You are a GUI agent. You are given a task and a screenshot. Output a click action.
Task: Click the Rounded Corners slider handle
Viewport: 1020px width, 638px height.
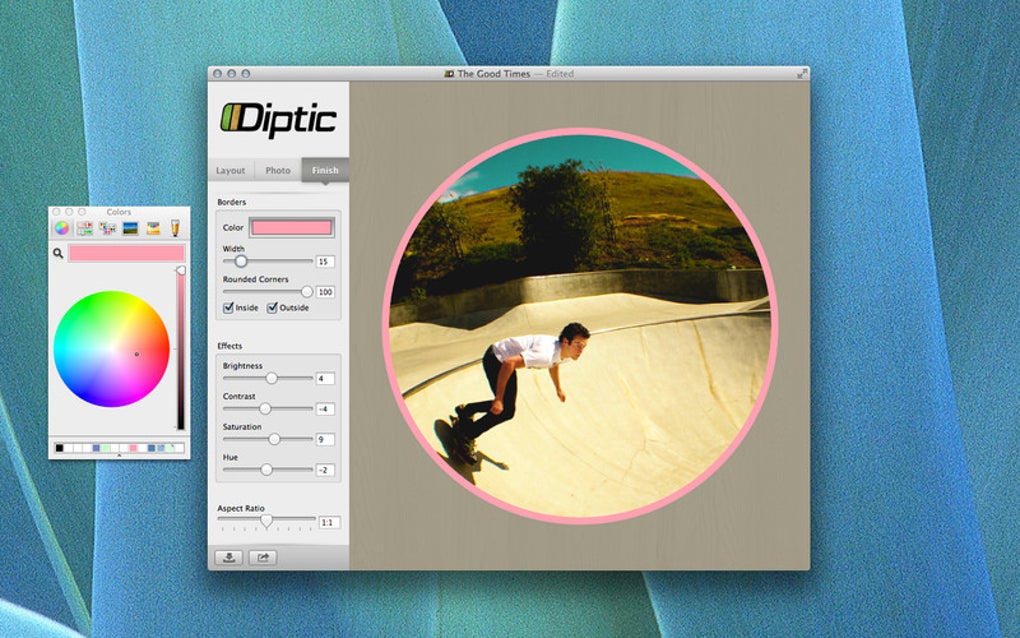tap(306, 291)
